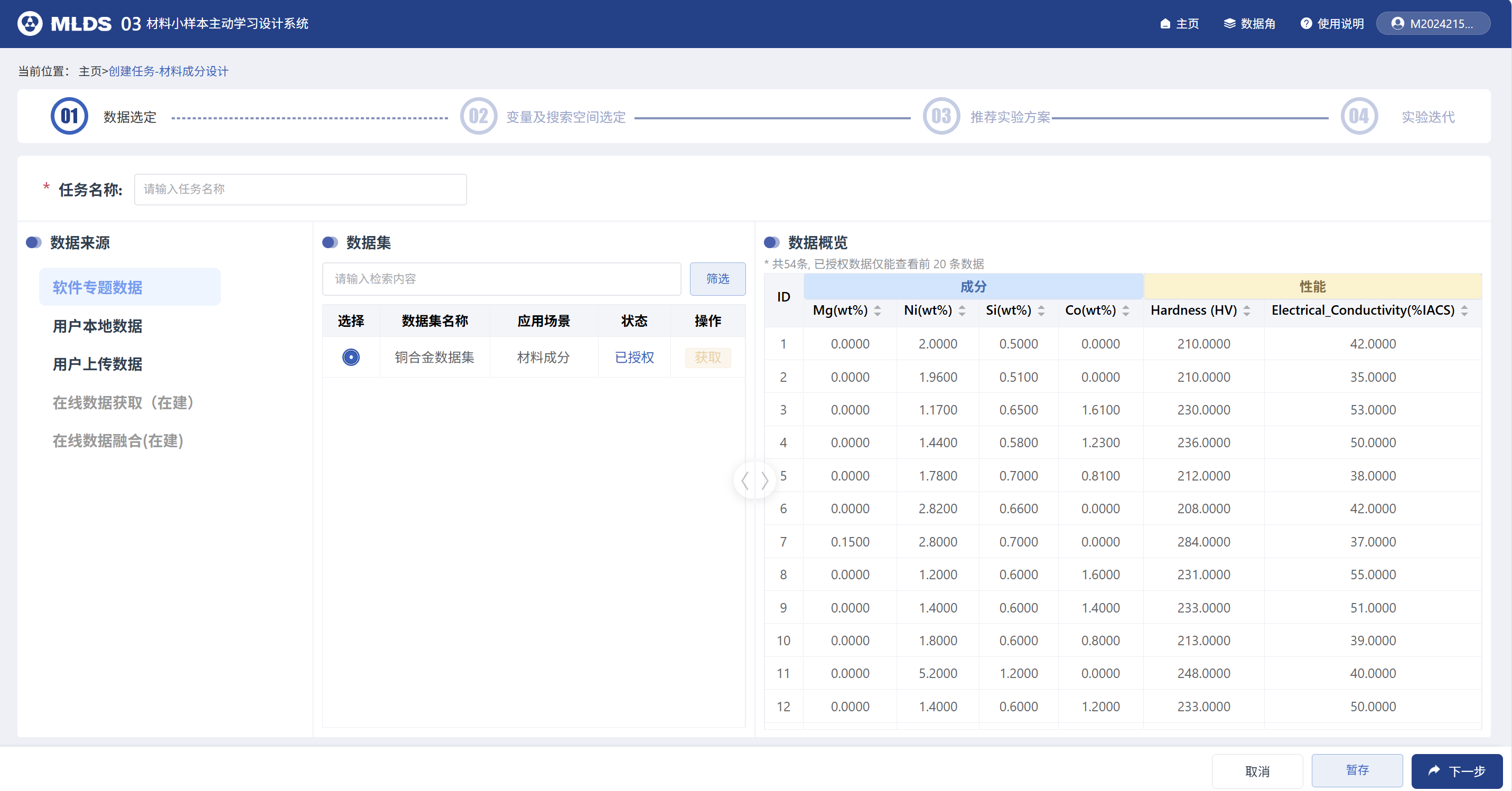The height and width of the screenshot is (791, 1512).
Task: Click 材料成分 application scenario cell
Action: click(x=544, y=357)
